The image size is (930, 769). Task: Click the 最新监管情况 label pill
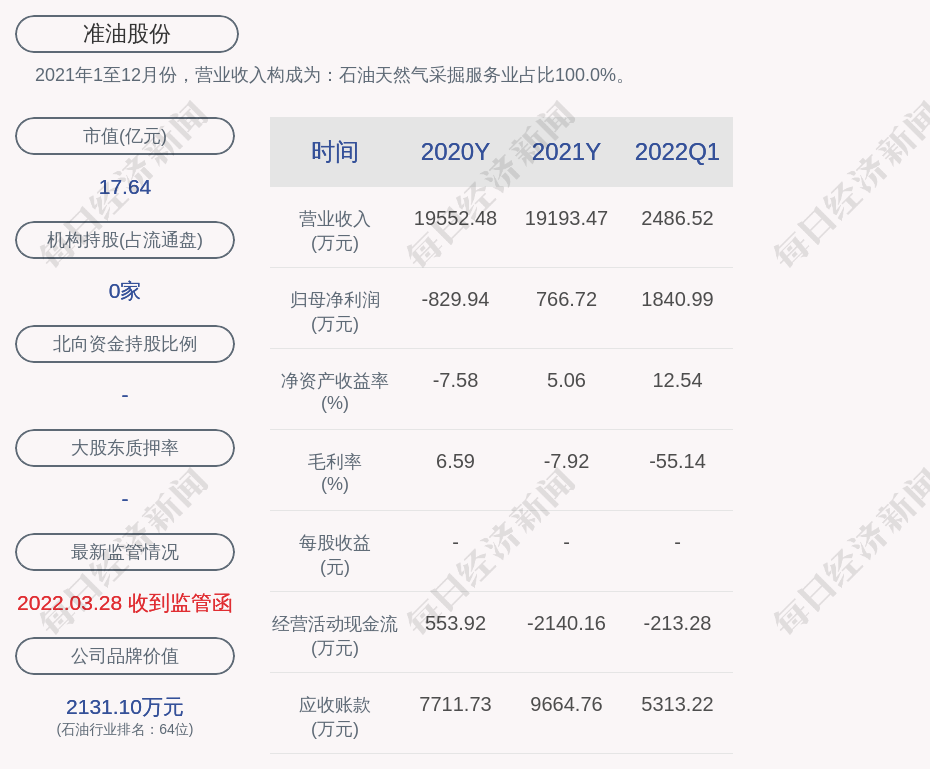125,552
